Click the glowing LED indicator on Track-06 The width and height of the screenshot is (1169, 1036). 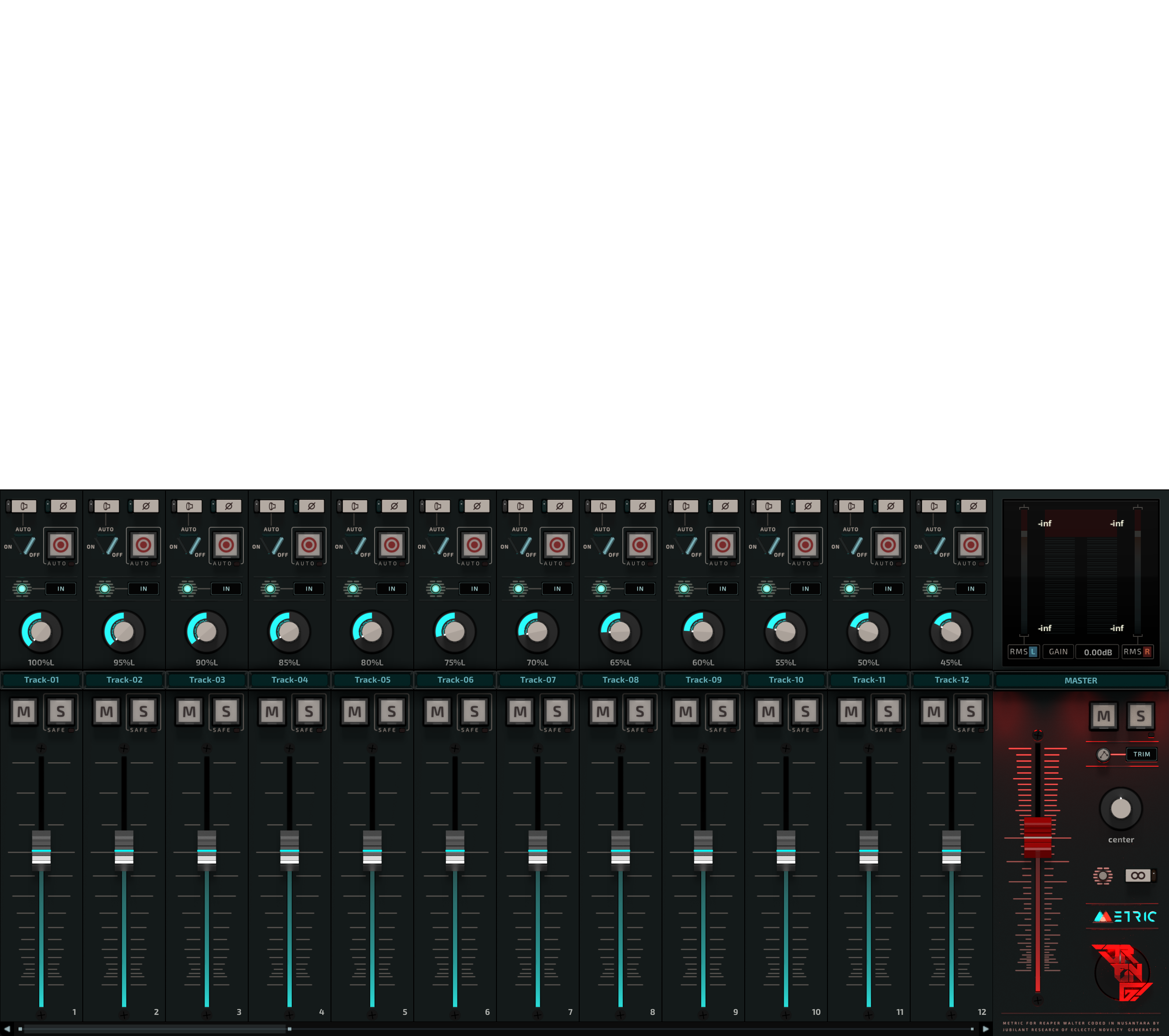click(x=436, y=589)
